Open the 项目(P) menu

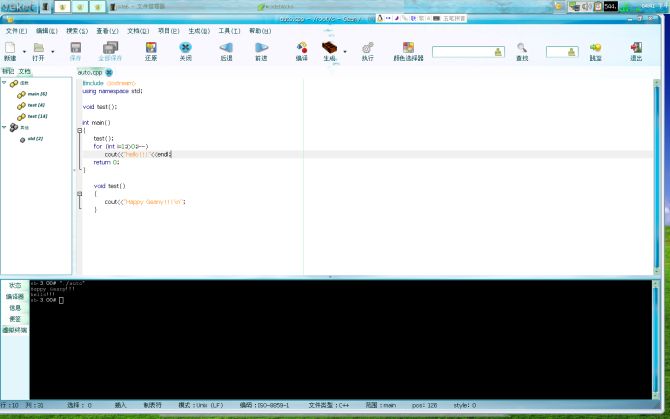pyautogui.click(x=169, y=31)
